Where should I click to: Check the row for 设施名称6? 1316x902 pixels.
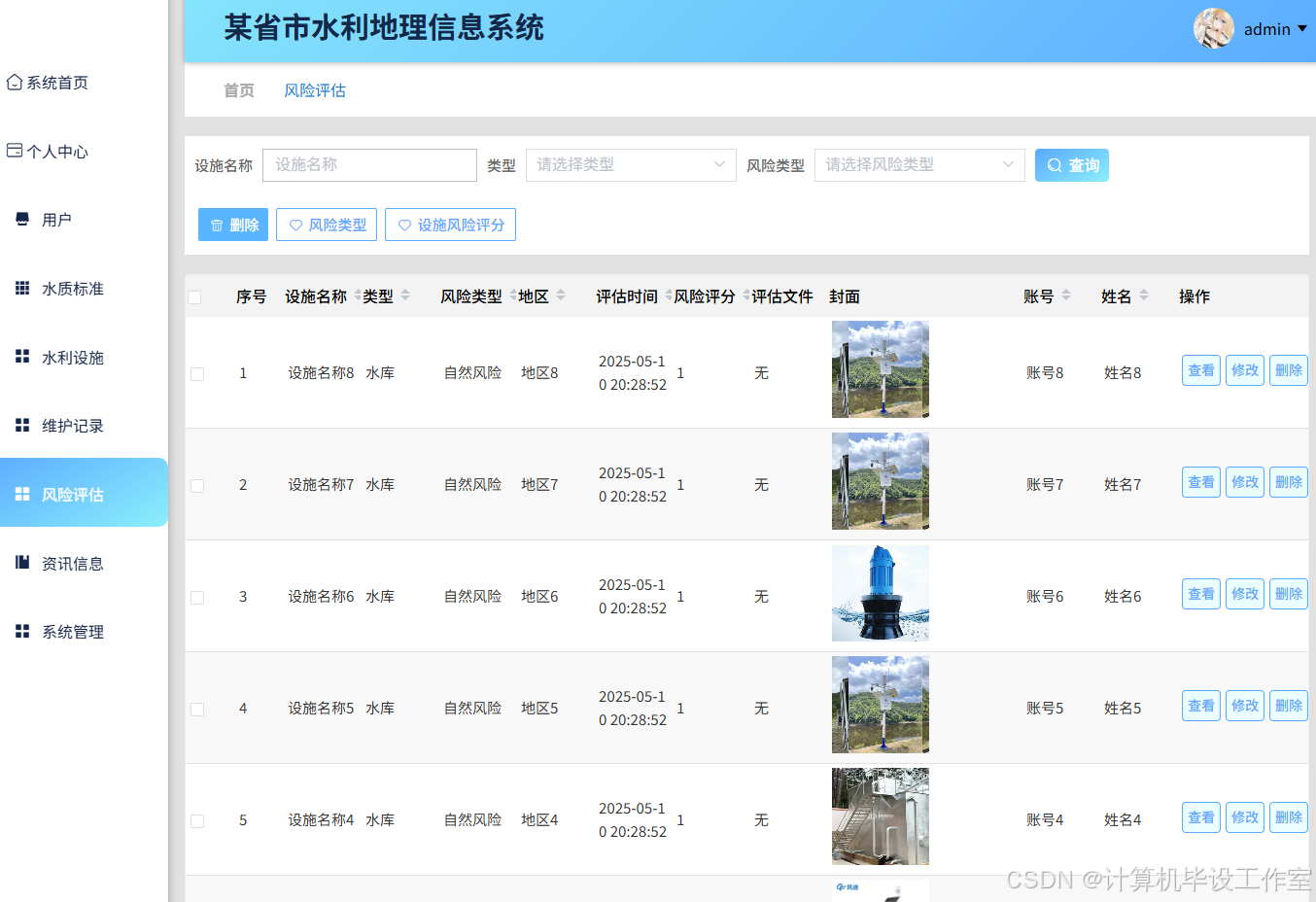(197, 598)
